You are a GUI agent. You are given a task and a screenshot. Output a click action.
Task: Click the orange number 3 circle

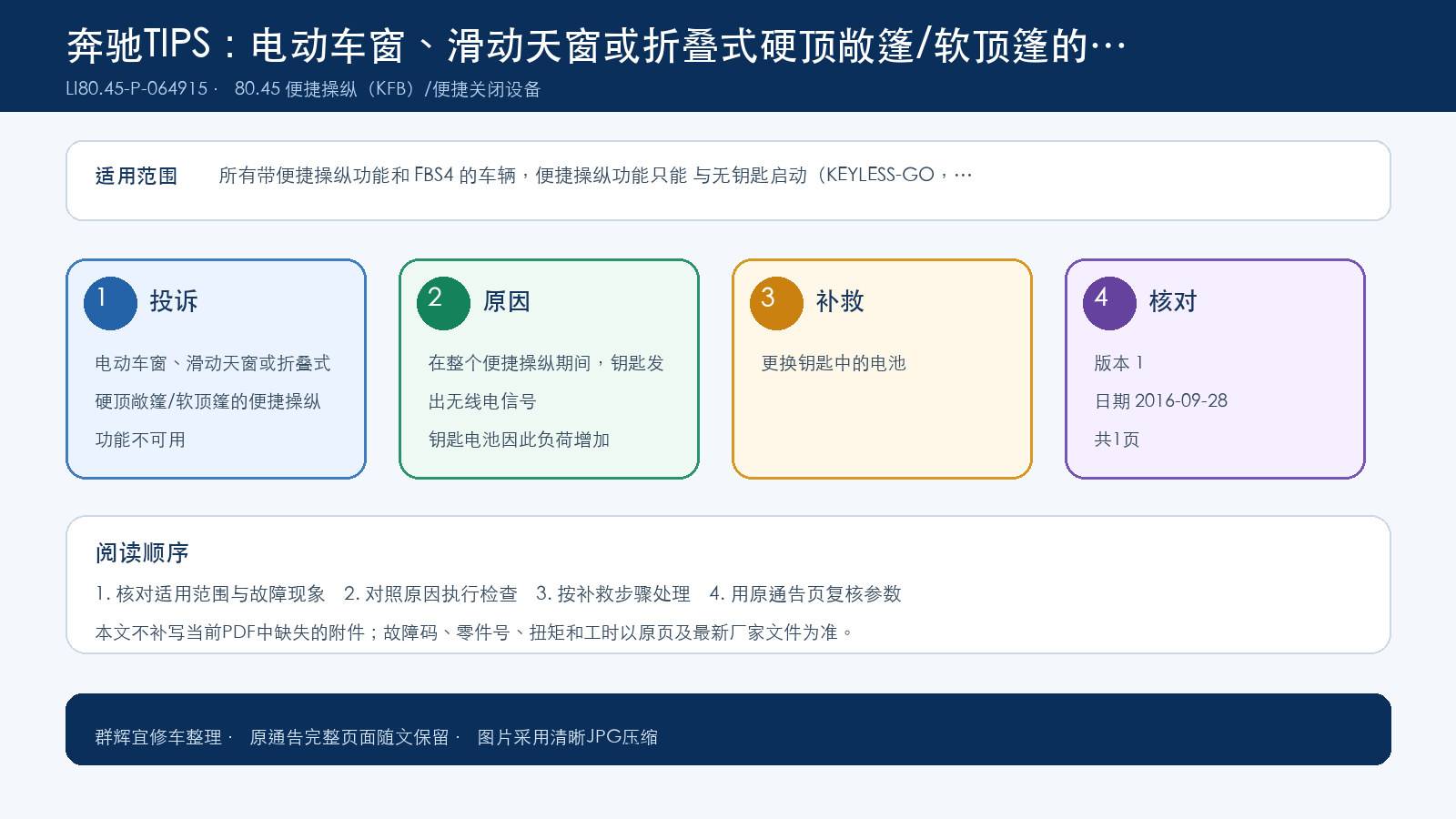tap(776, 303)
